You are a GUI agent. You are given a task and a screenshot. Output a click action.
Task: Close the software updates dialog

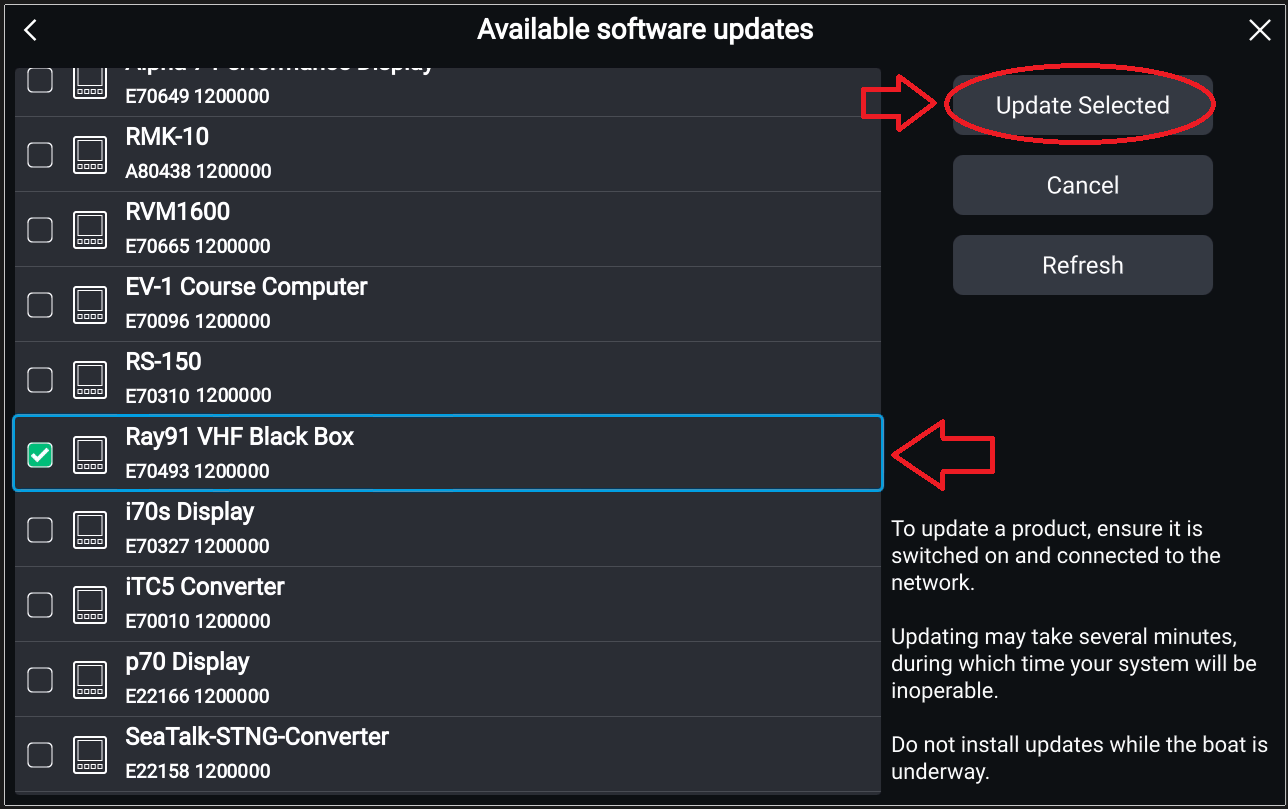click(1260, 30)
